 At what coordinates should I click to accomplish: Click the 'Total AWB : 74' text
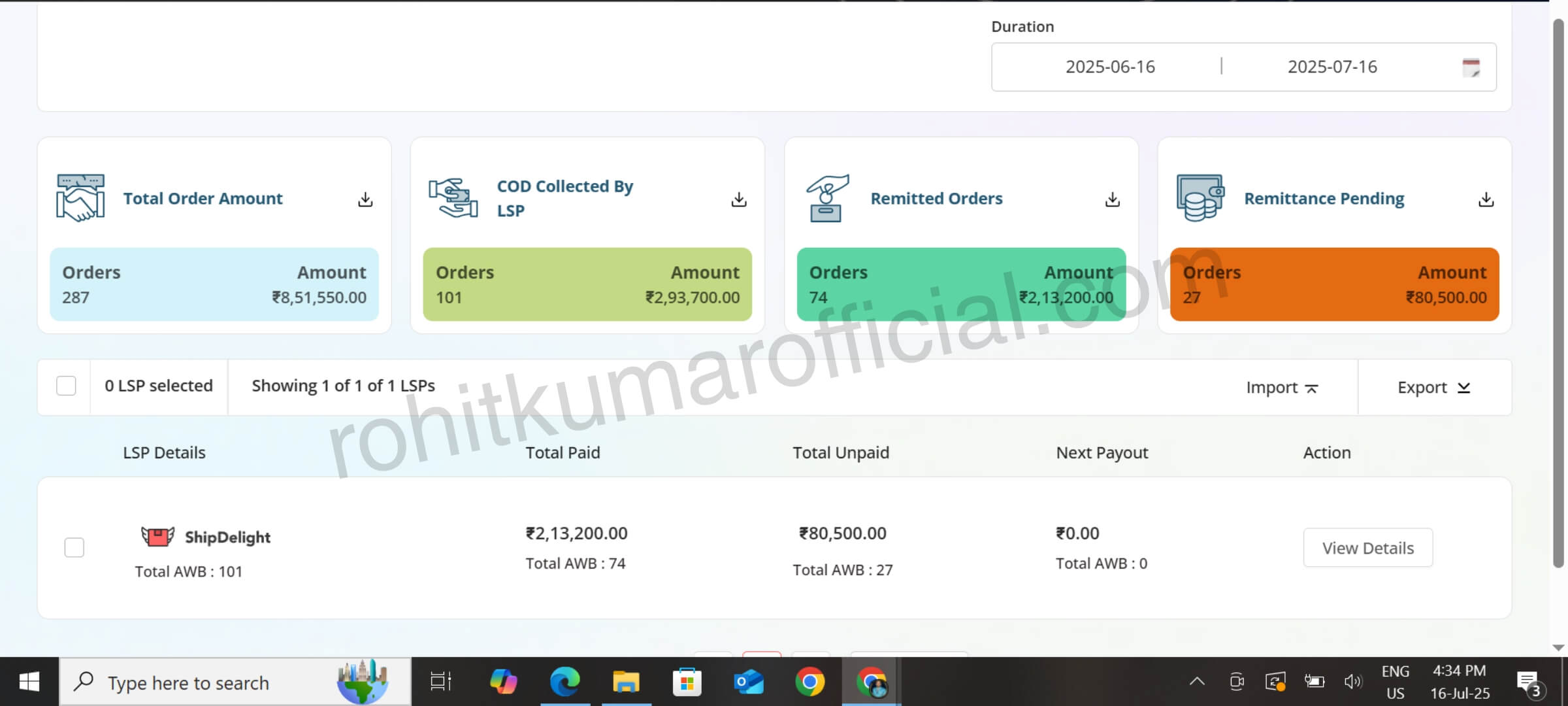point(576,563)
